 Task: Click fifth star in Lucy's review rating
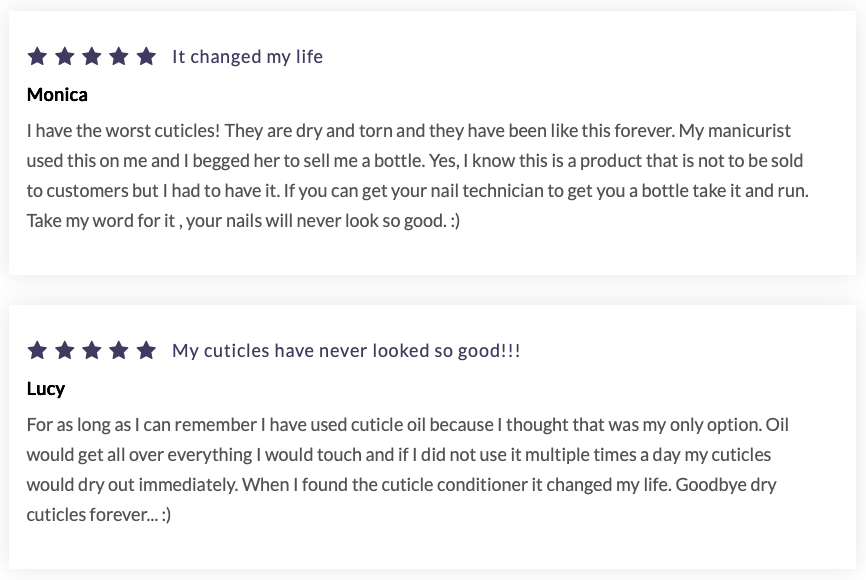pyautogui.click(x=146, y=350)
